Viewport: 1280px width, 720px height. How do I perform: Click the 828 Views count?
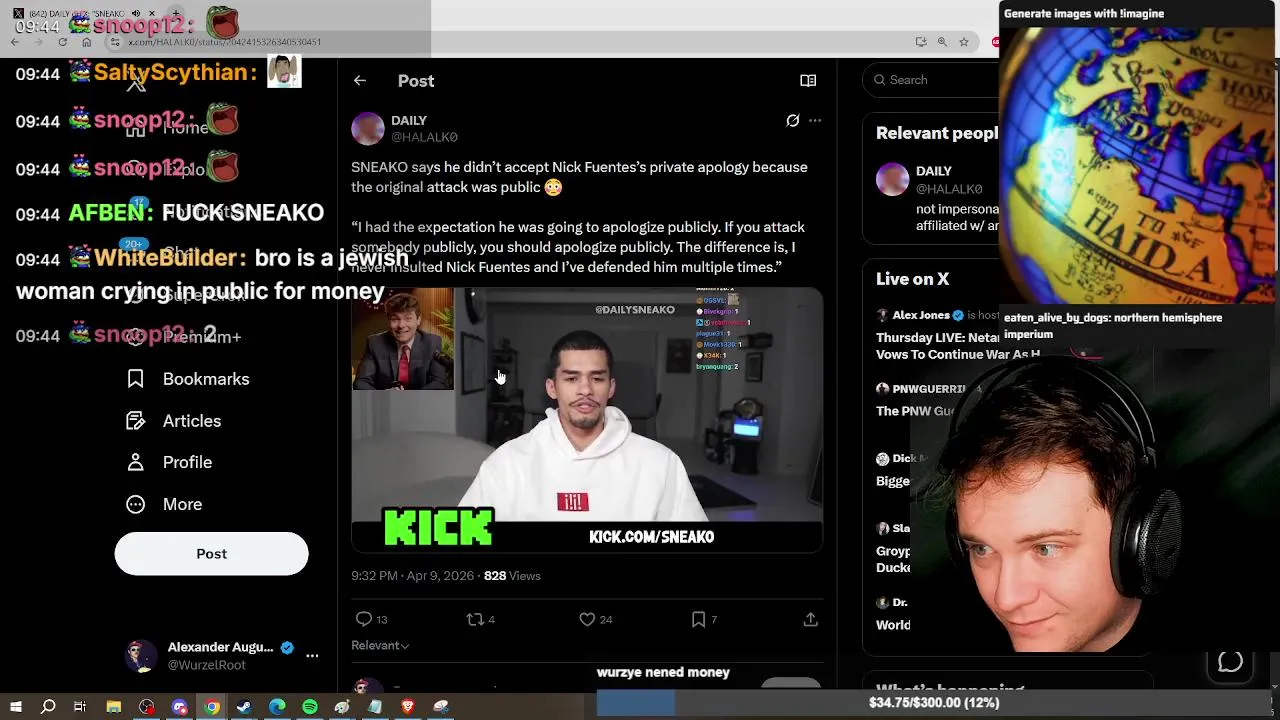click(512, 576)
